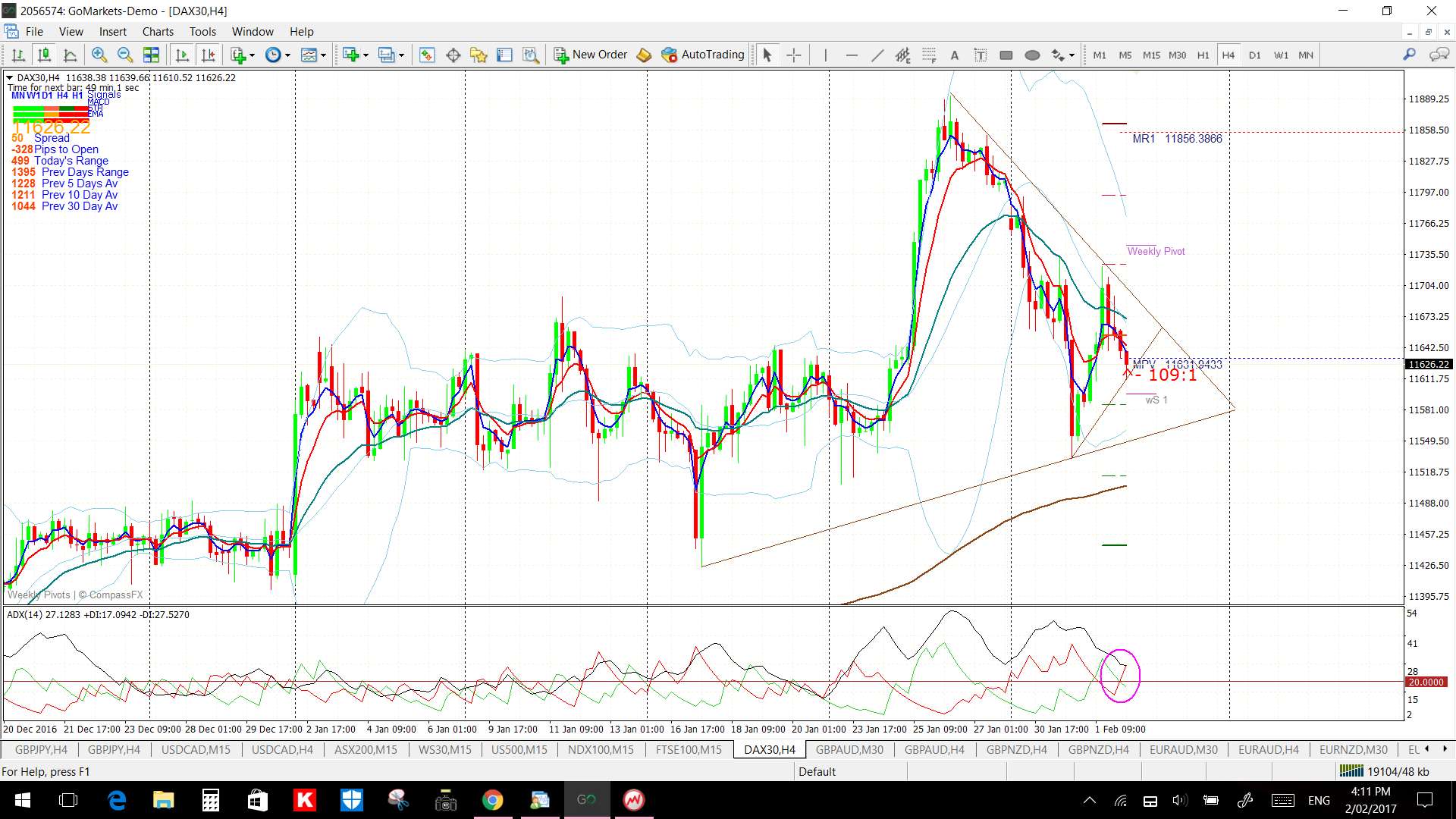Switch timeframe to H1
The height and width of the screenshot is (819, 1456).
click(x=1203, y=55)
